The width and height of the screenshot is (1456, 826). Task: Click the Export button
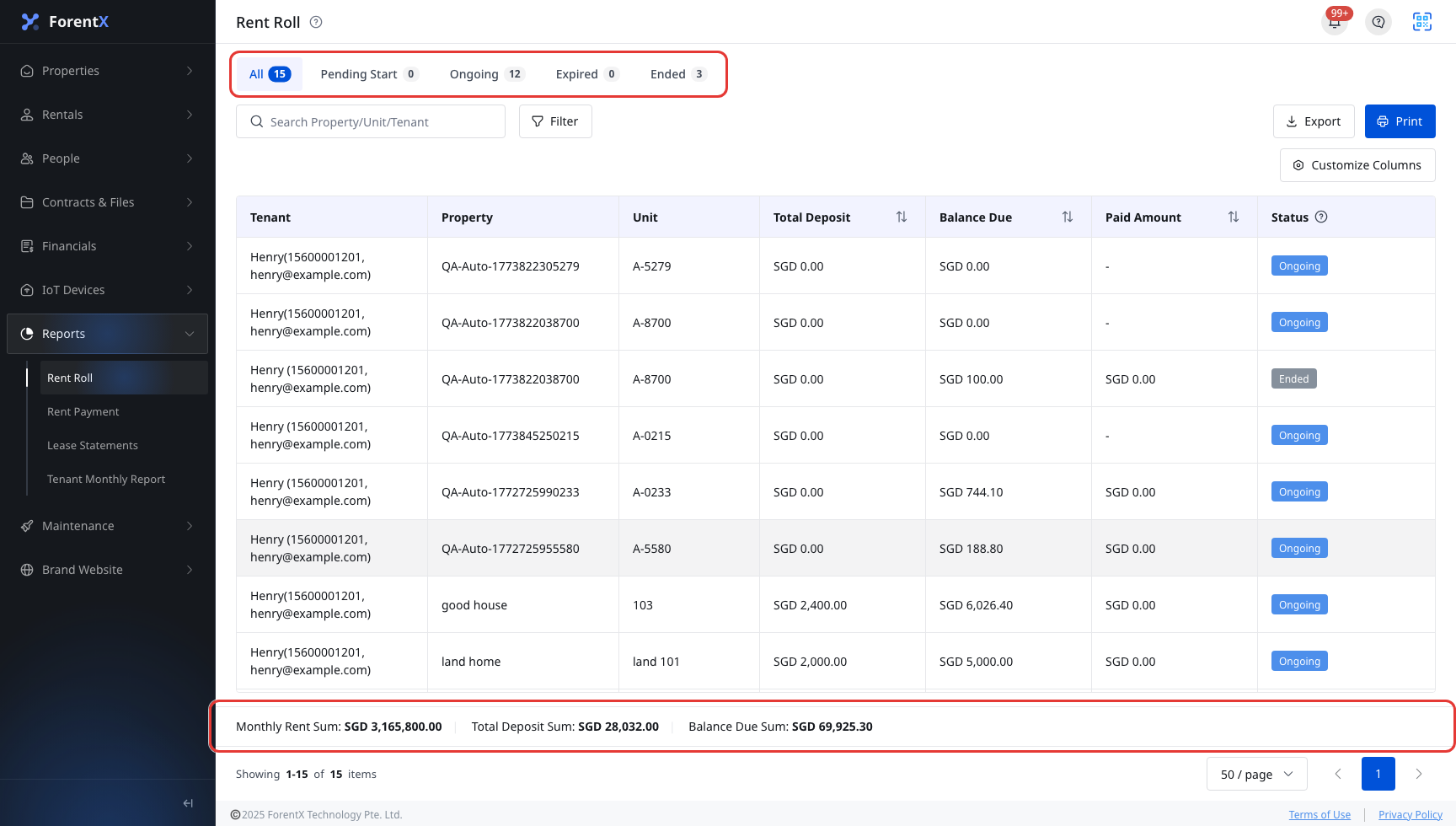pos(1314,121)
